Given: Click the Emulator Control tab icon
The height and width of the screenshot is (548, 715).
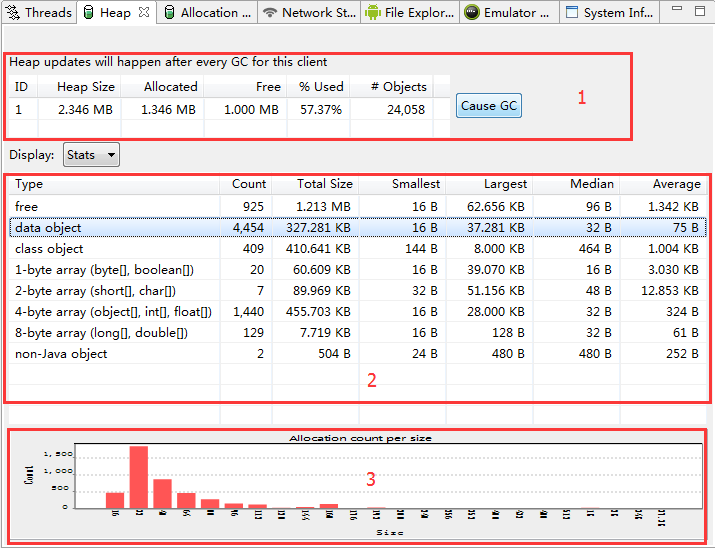Looking at the screenshot, I should 471,12.
